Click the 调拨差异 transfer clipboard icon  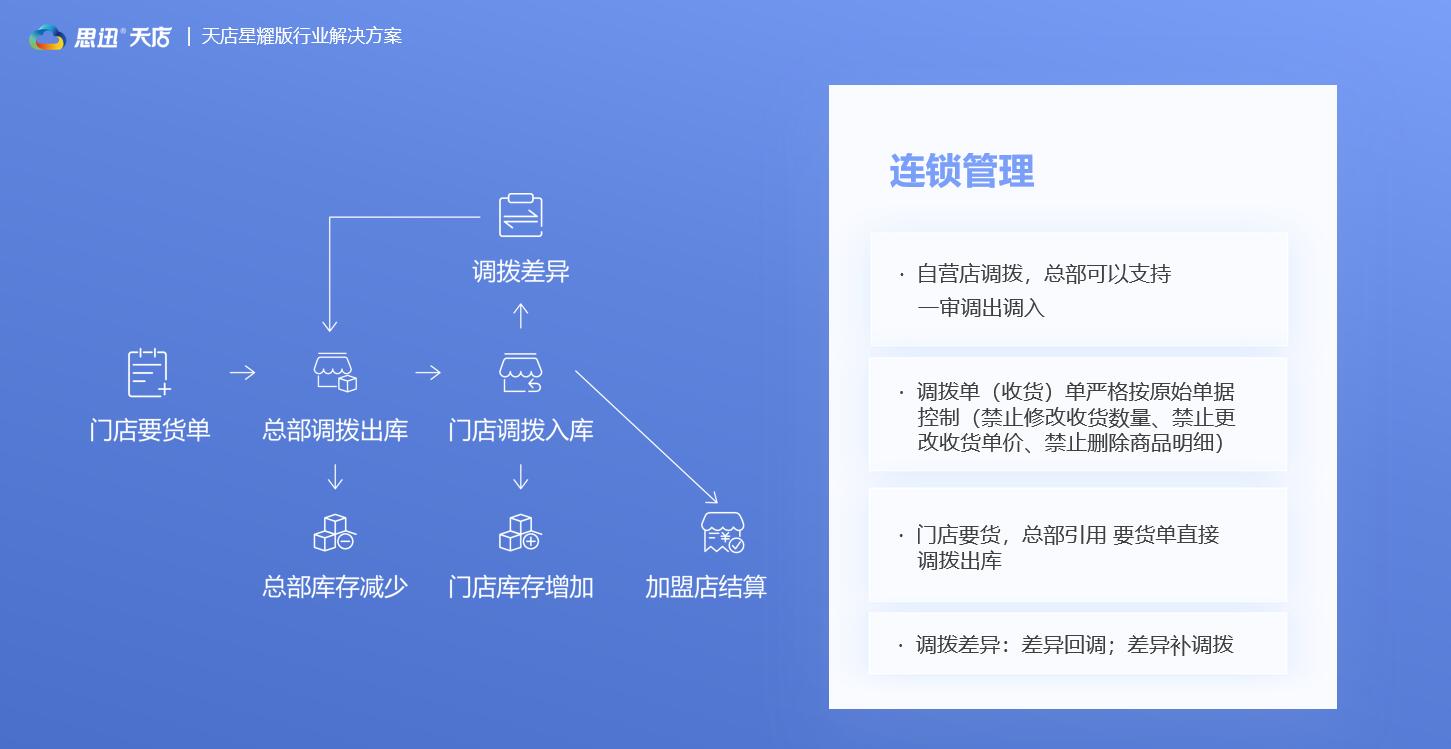(520, 216)
